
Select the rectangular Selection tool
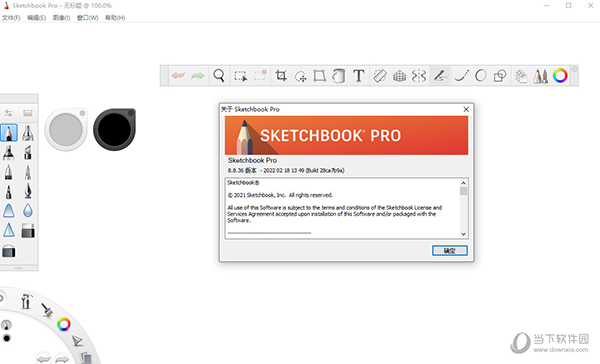click(x=241, y=76)
